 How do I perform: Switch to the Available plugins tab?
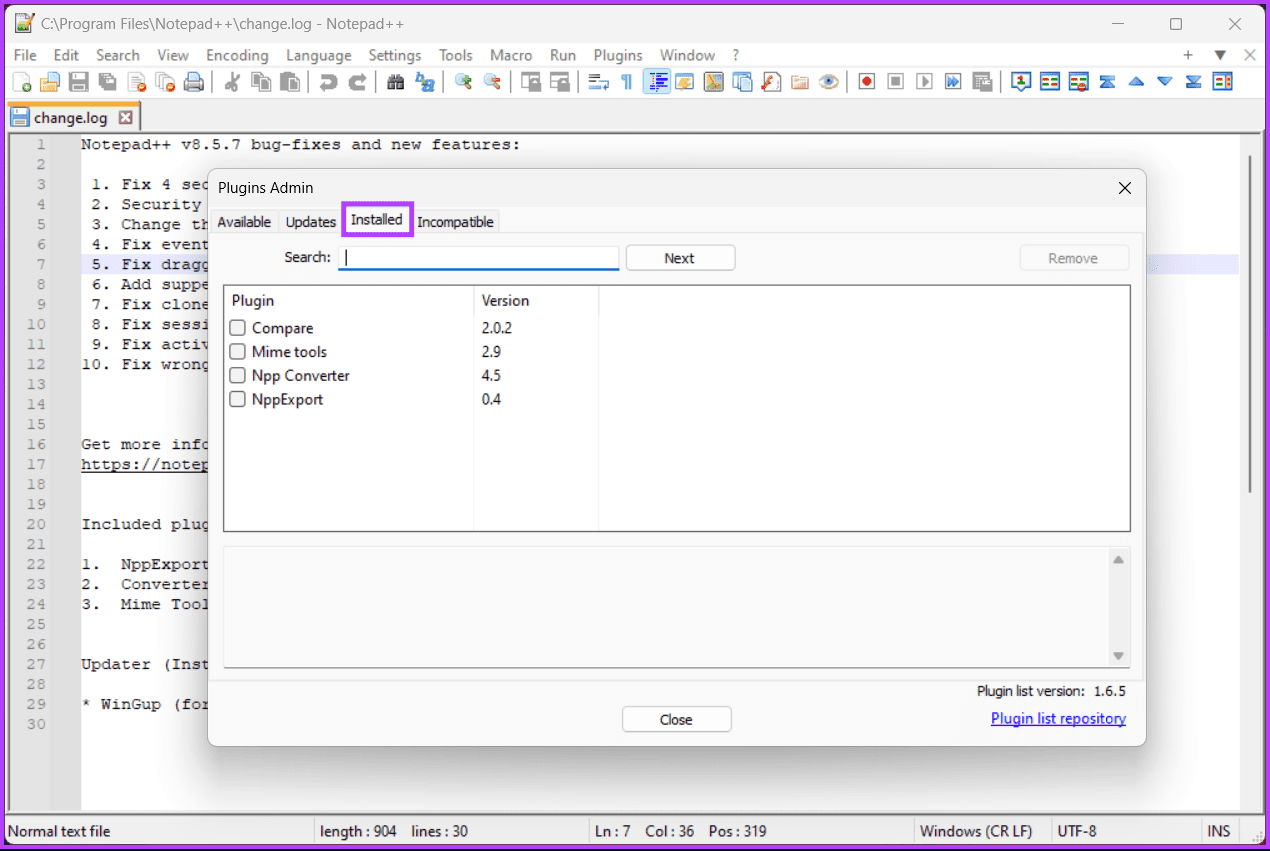(244, 221)
